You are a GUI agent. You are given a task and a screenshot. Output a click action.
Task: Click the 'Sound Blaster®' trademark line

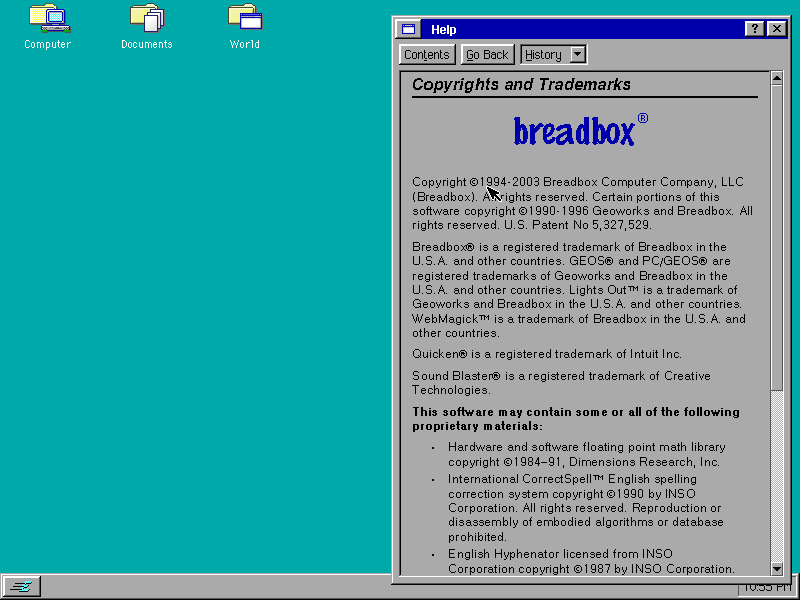pyautogui.click(x=561, y=383)
